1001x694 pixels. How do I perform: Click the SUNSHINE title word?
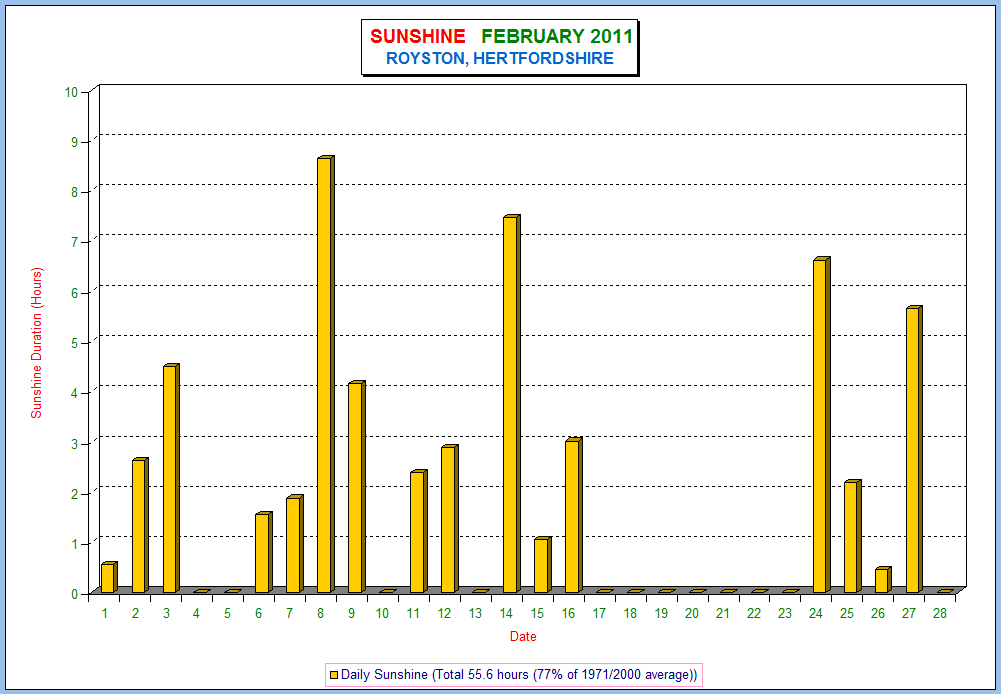418,36
